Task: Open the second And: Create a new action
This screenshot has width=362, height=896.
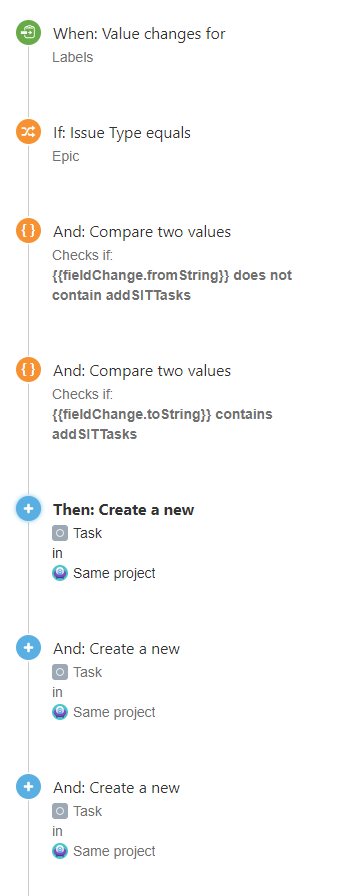Action: [x=116, y=649]
